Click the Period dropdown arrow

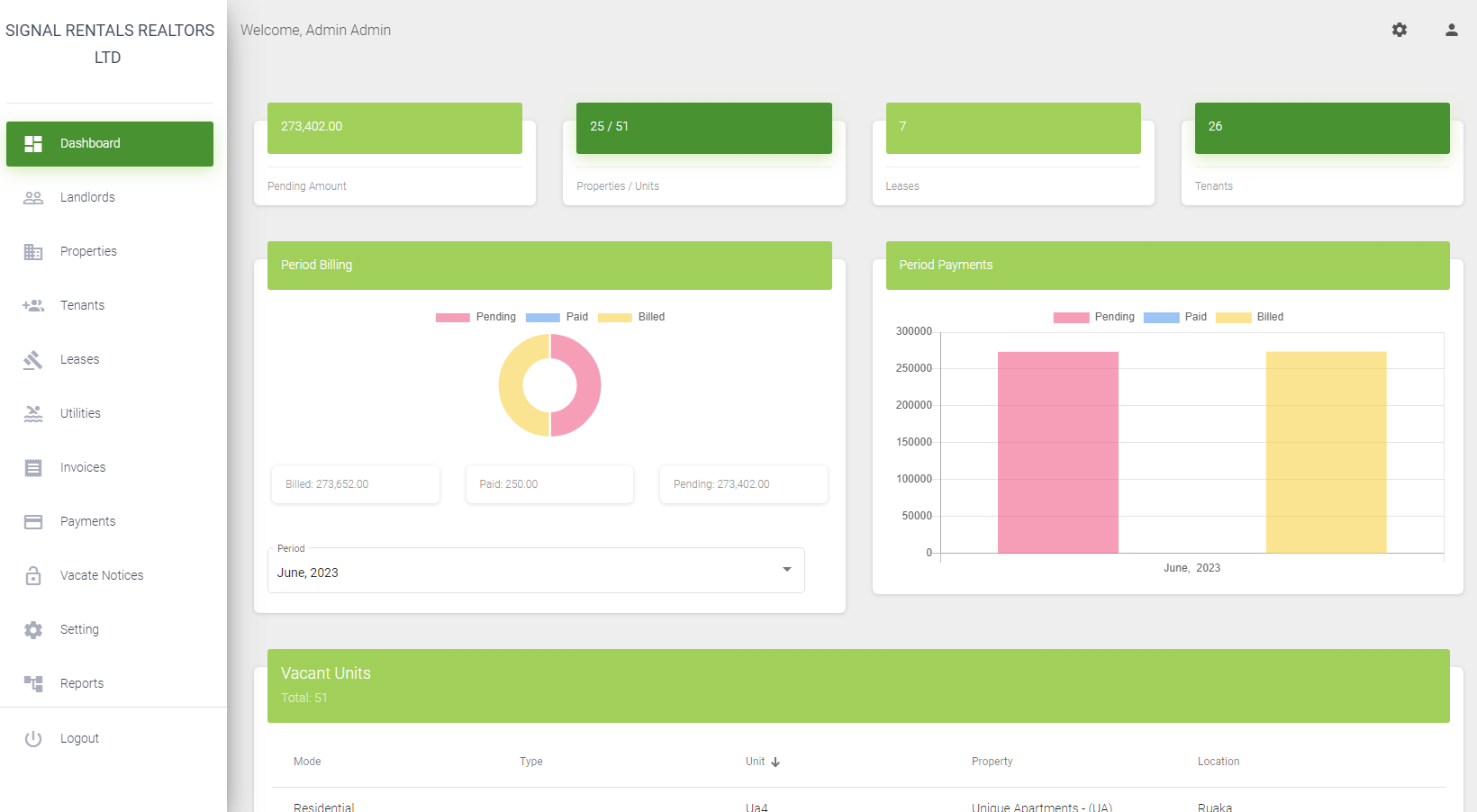click(787, 570)
